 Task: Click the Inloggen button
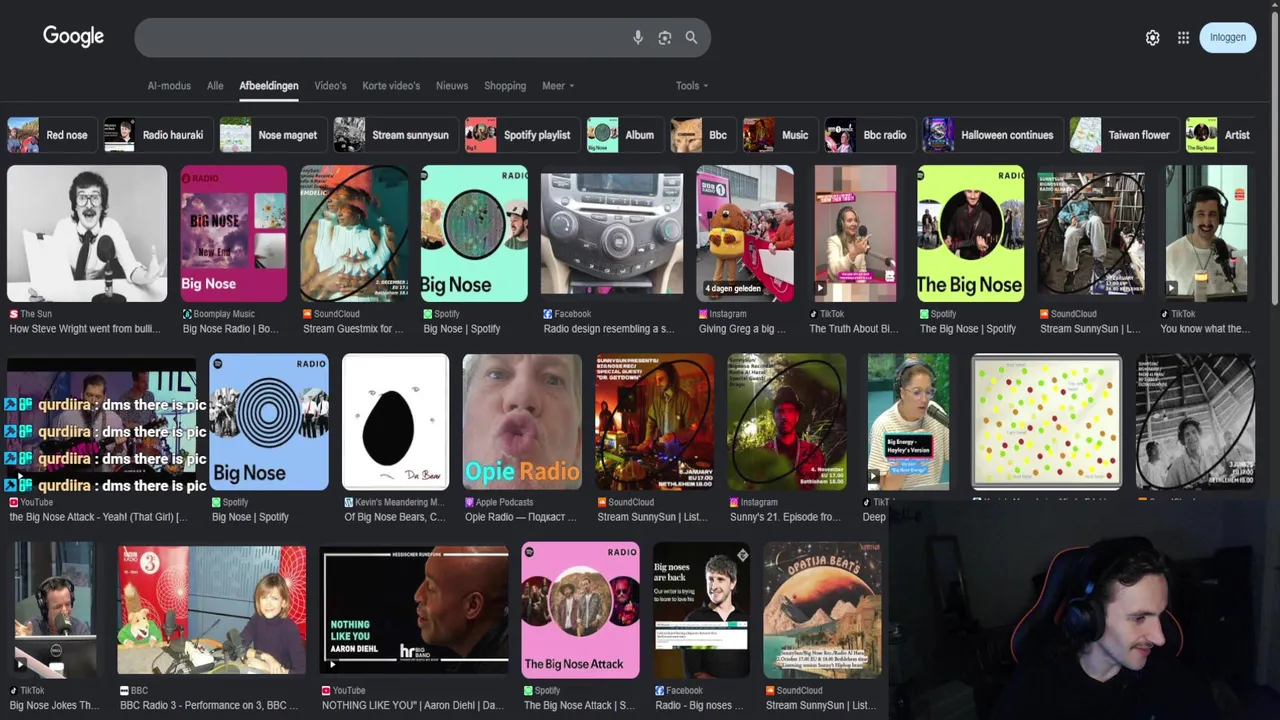pos(1228,37)
